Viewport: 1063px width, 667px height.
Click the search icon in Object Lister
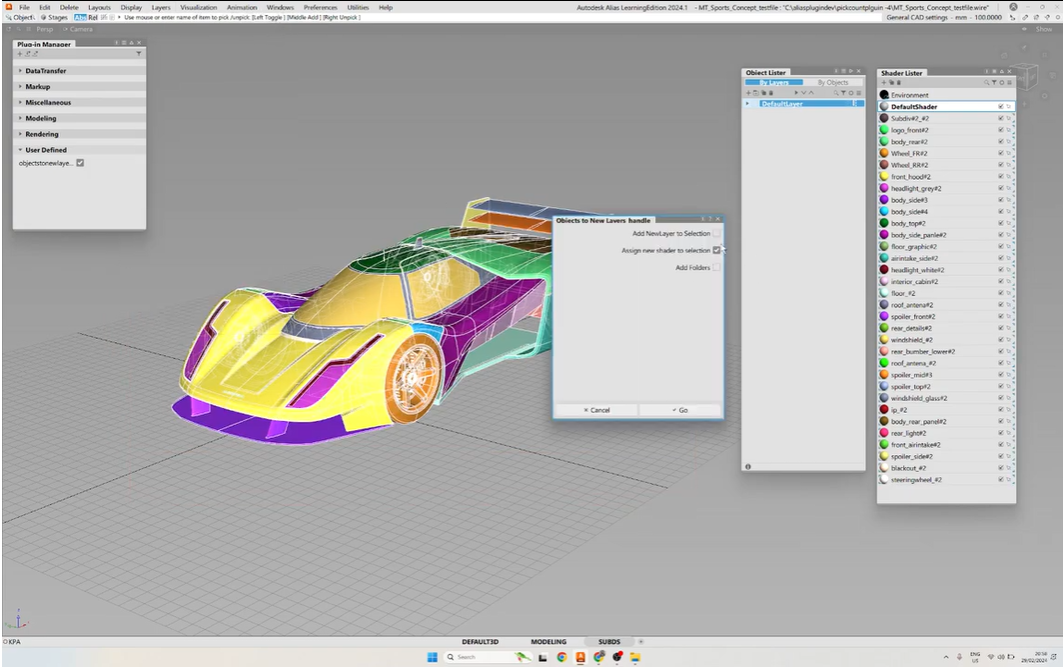[x=836, y=93]
